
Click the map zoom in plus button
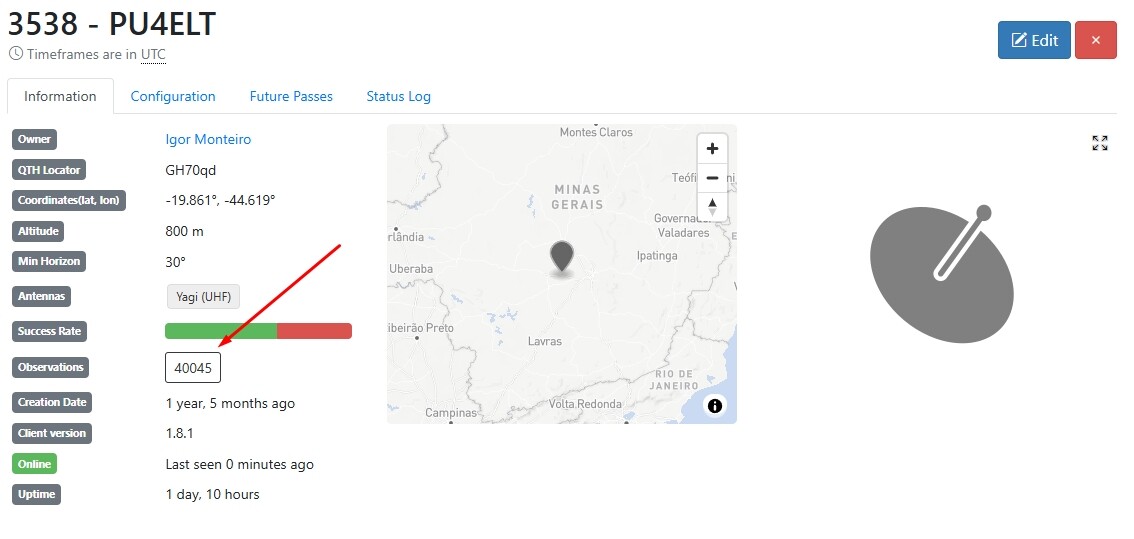tap(712, 149)
